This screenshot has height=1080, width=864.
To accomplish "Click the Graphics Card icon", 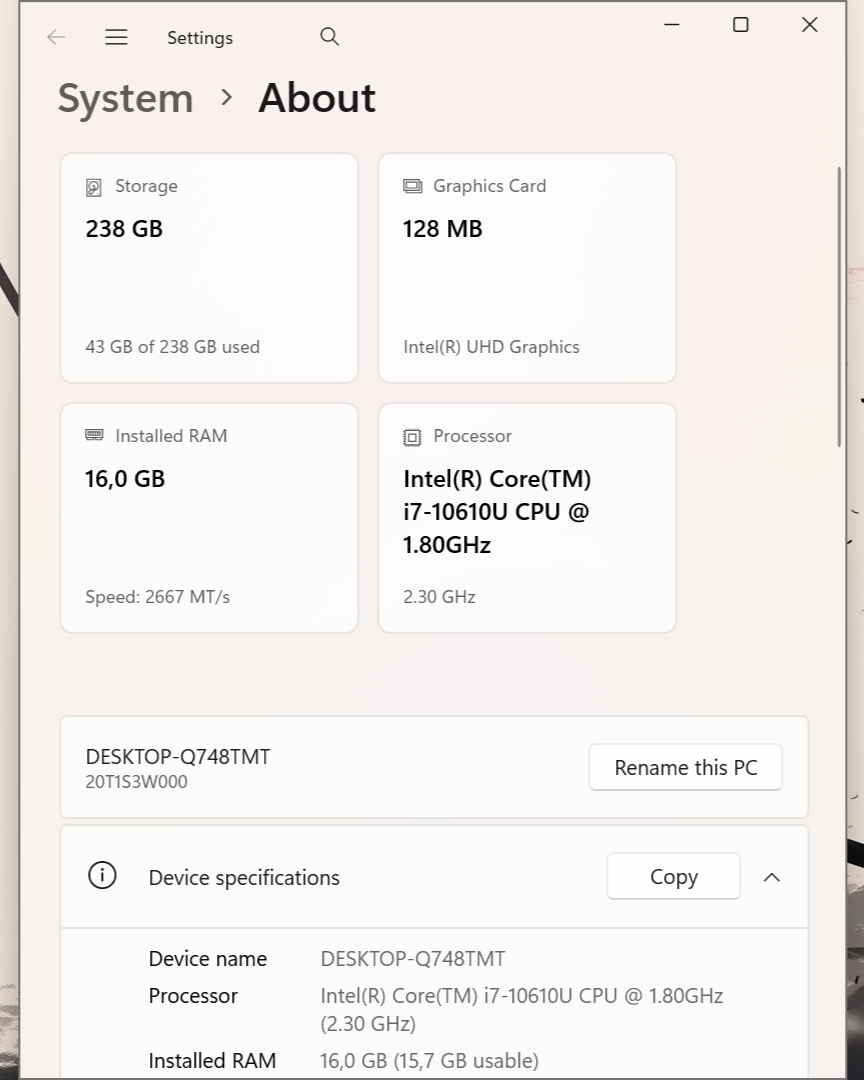I will pos(412,186).
